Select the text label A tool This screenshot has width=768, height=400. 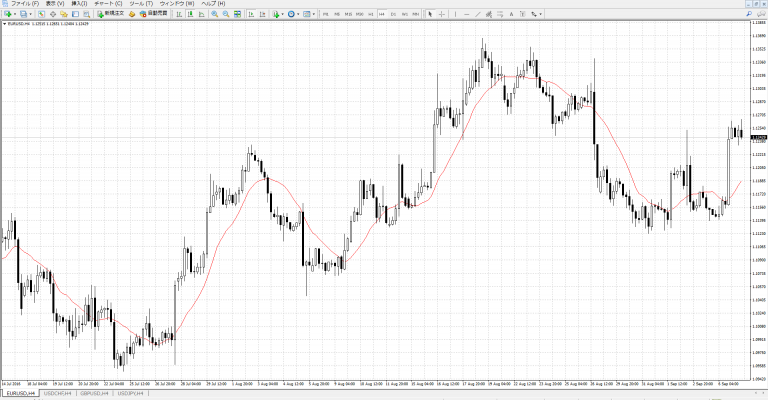pos(511,14)
